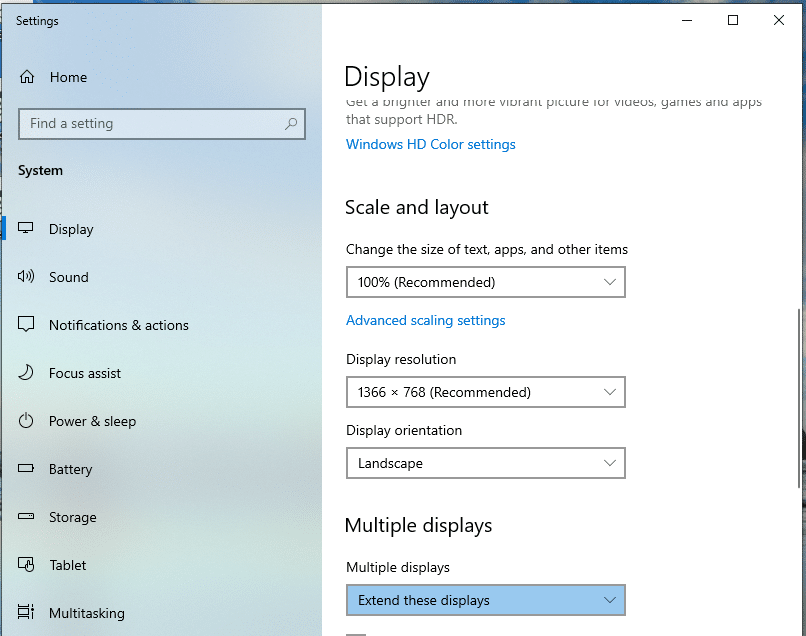Viewport: 806px width, 636px height.
Task: Expand the 100% (Recommended) scaling dropdown
Action: tap(485, 282)
